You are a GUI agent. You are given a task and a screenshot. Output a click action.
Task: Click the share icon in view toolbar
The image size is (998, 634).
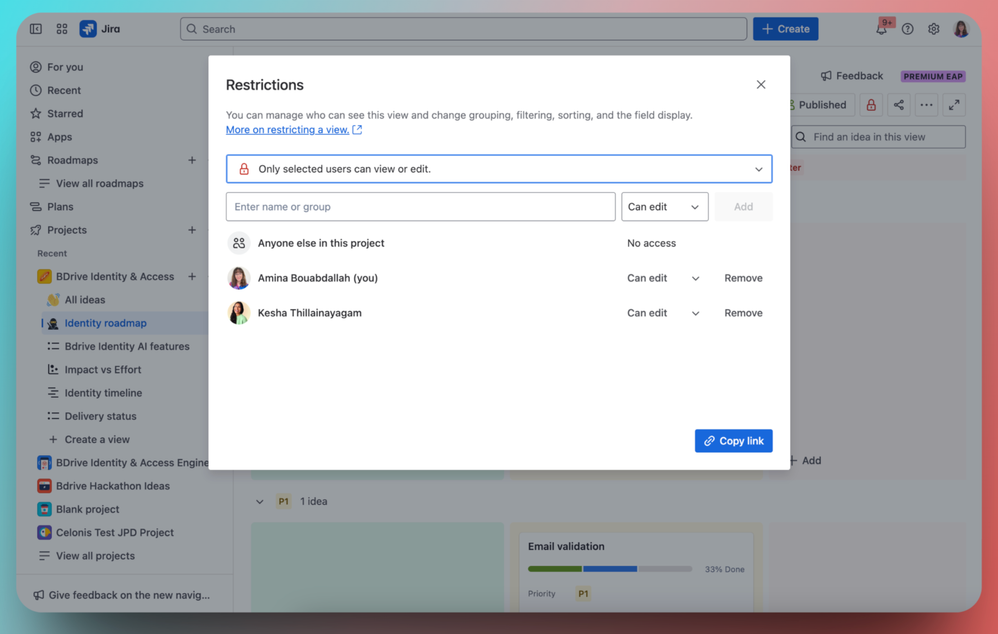(x=899, y=105)
